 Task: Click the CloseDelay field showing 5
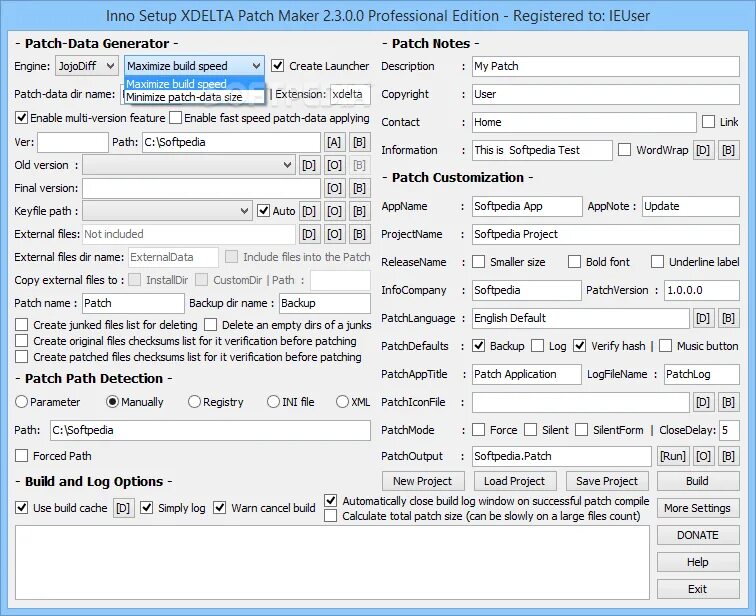(729, 430)
